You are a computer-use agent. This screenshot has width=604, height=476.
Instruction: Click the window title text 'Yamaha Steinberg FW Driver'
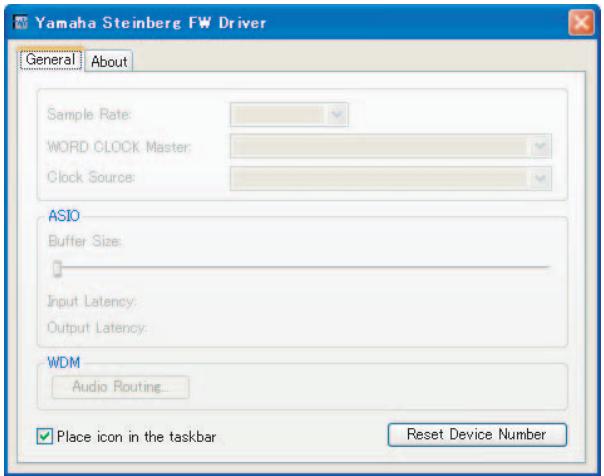tap(151, 23)
